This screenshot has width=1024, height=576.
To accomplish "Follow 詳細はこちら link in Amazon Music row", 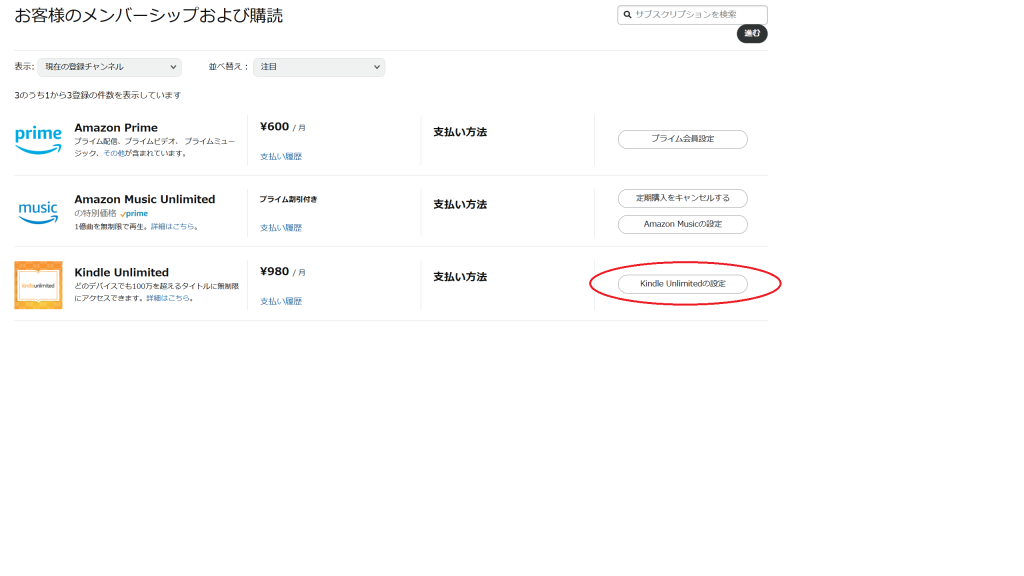I will click(x=173, y=227).
